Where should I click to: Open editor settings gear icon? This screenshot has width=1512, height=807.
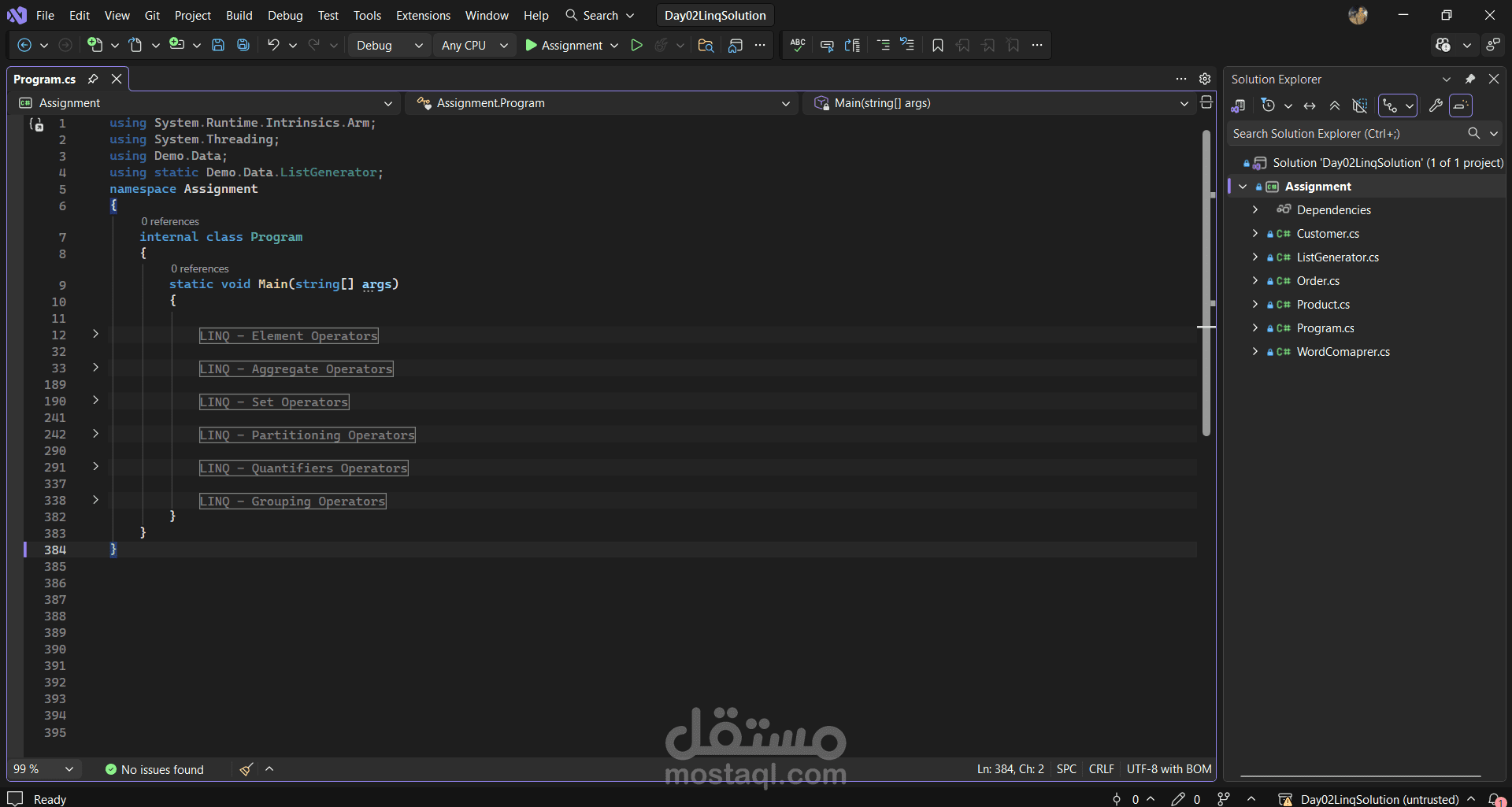tap(1205, 79)
